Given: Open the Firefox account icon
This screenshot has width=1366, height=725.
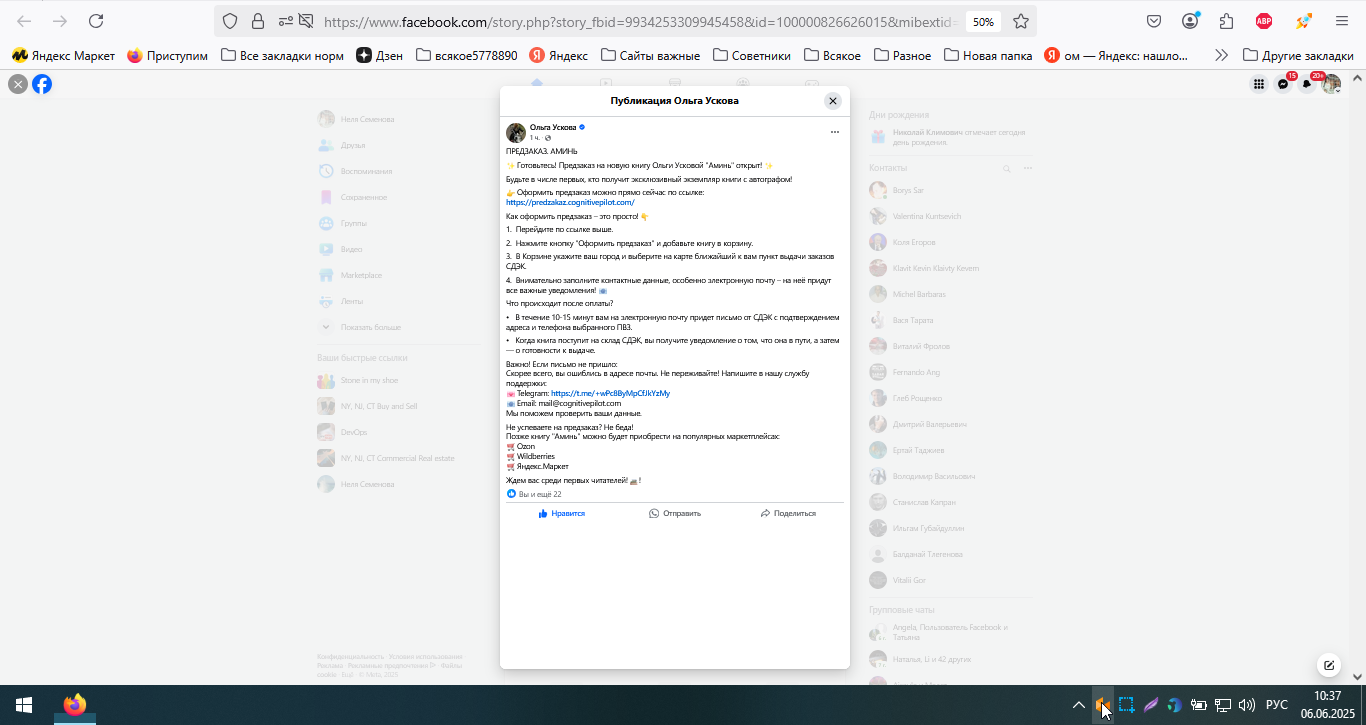Looking at the screenshot, I should [1190, 21].
